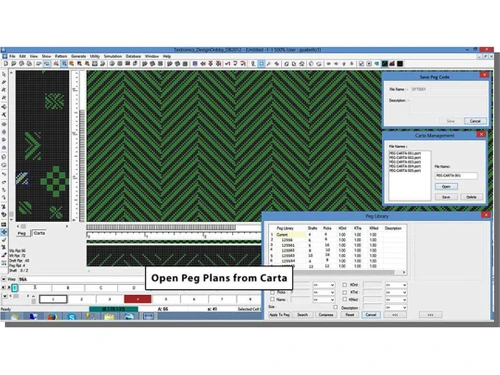The image size is (500, 375).
Task: Click the dark green weave icon in the toolbar
Action: 385,64
